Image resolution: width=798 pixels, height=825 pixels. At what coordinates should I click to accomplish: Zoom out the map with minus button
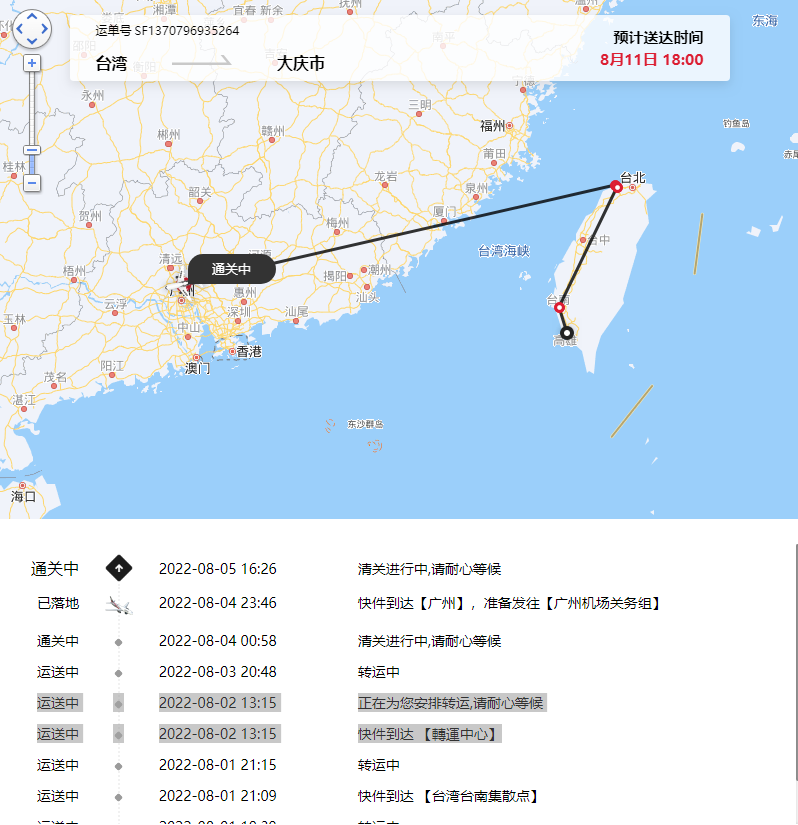pyautogui.click(x=32, y=183)
